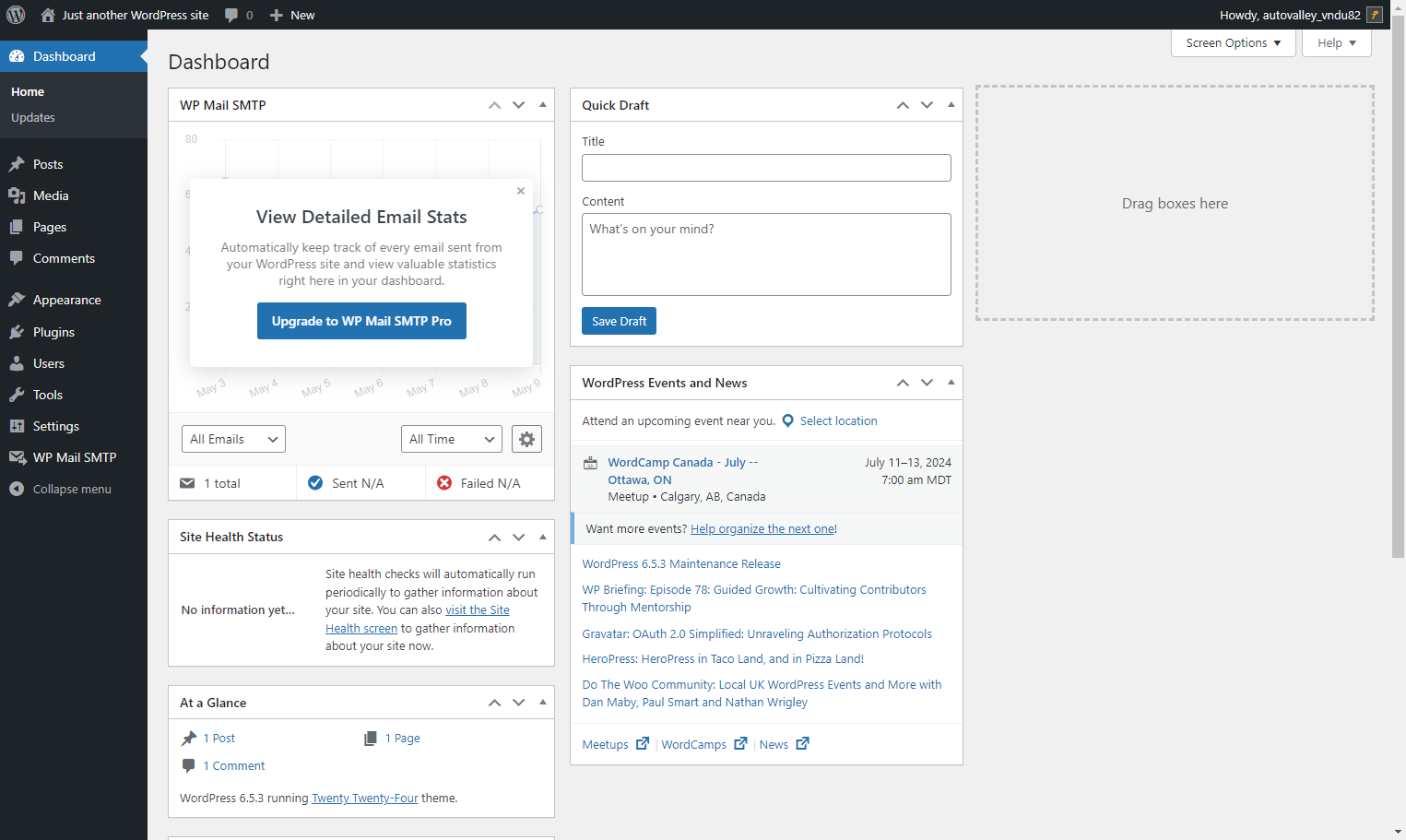
Task: Move Quick Draft widget down
Action: (x=927, y=105)
